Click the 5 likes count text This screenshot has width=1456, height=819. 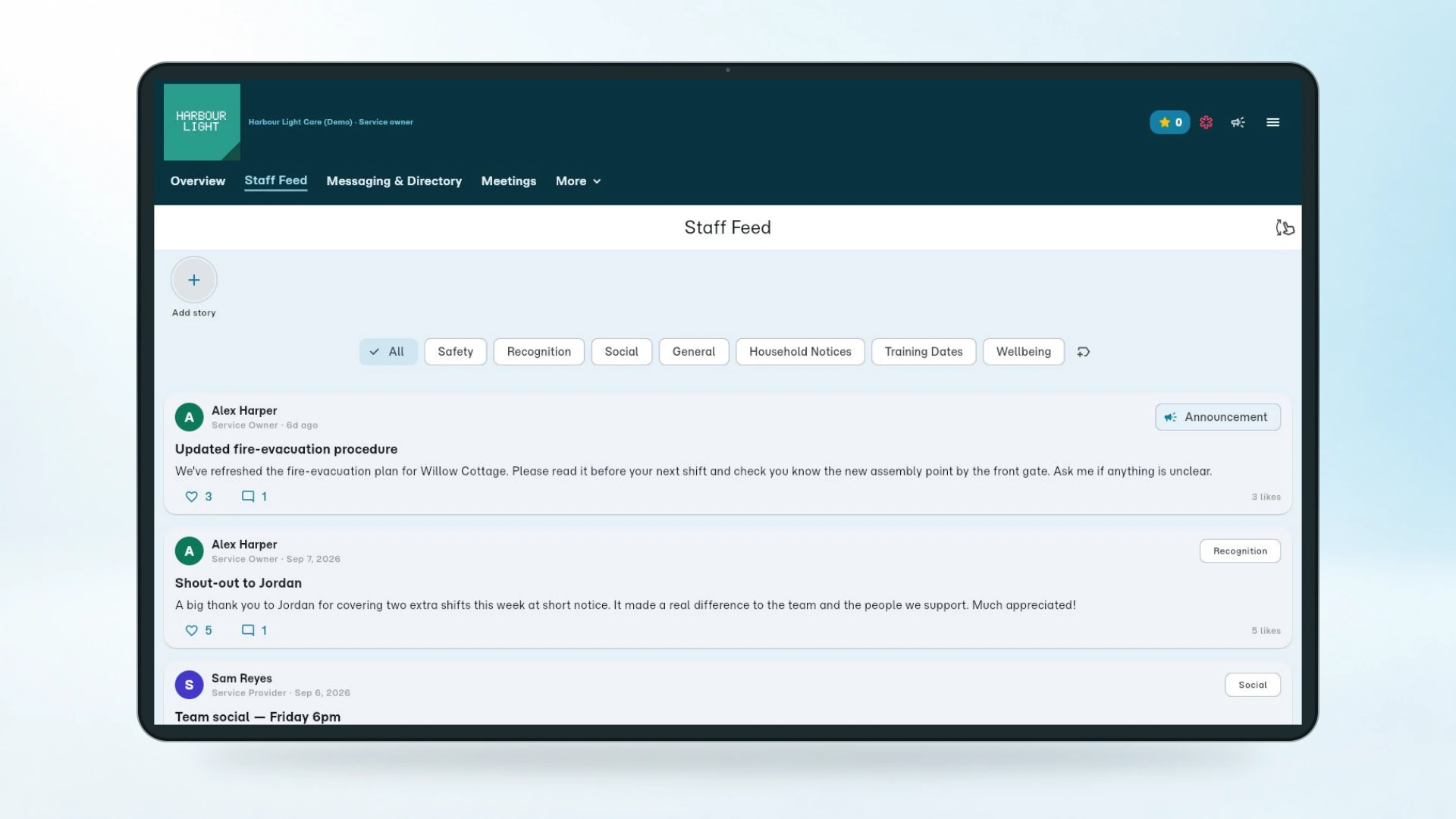[x=1266, y=631]
